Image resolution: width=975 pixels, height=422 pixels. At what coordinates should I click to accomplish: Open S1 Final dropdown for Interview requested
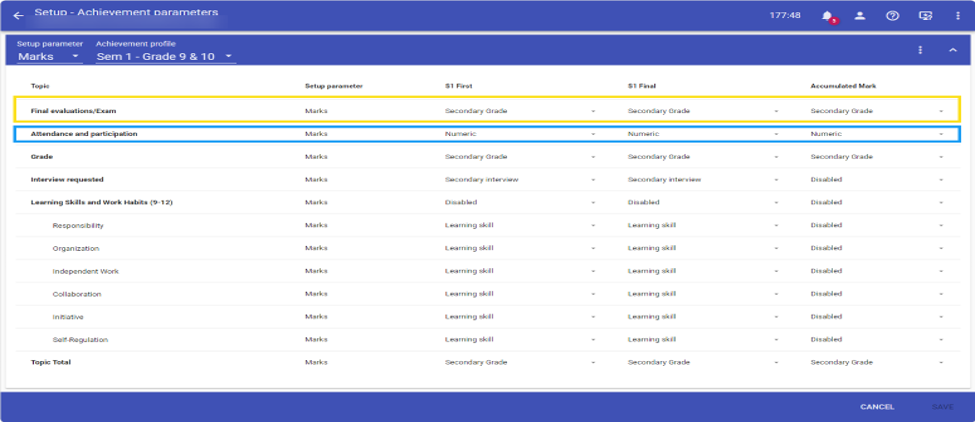(703, 180)
